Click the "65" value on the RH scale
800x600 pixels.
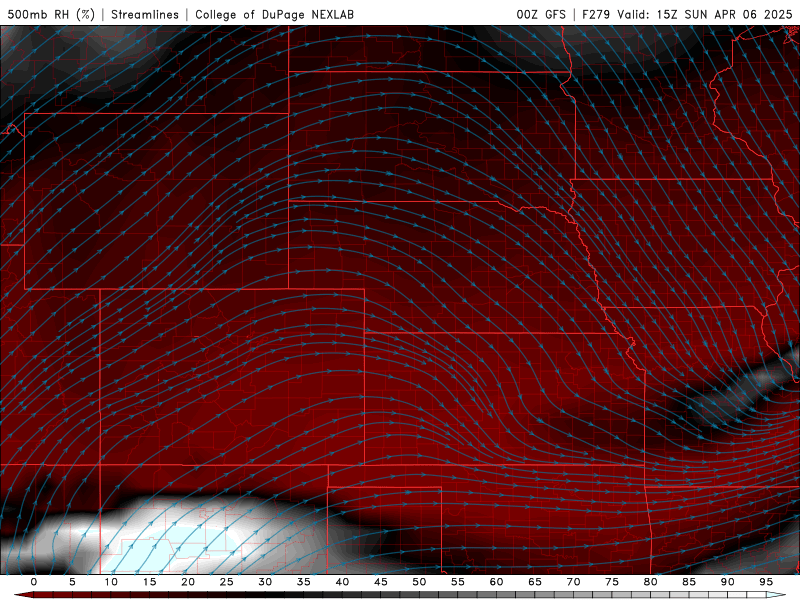535,582
